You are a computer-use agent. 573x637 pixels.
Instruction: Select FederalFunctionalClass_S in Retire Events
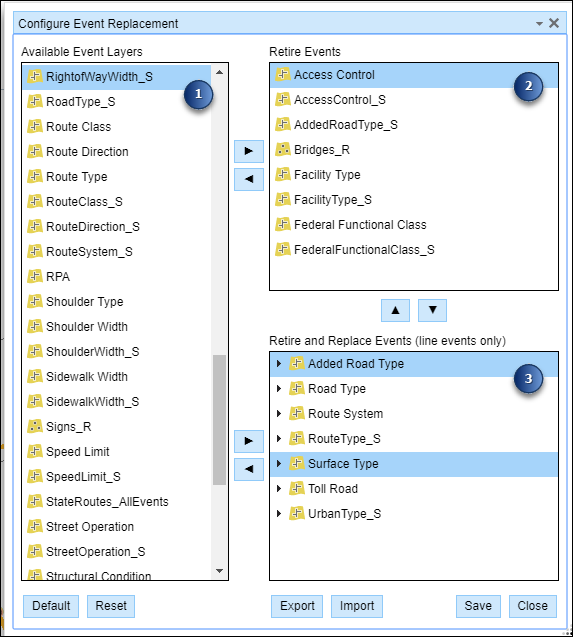tap(414, 249)
